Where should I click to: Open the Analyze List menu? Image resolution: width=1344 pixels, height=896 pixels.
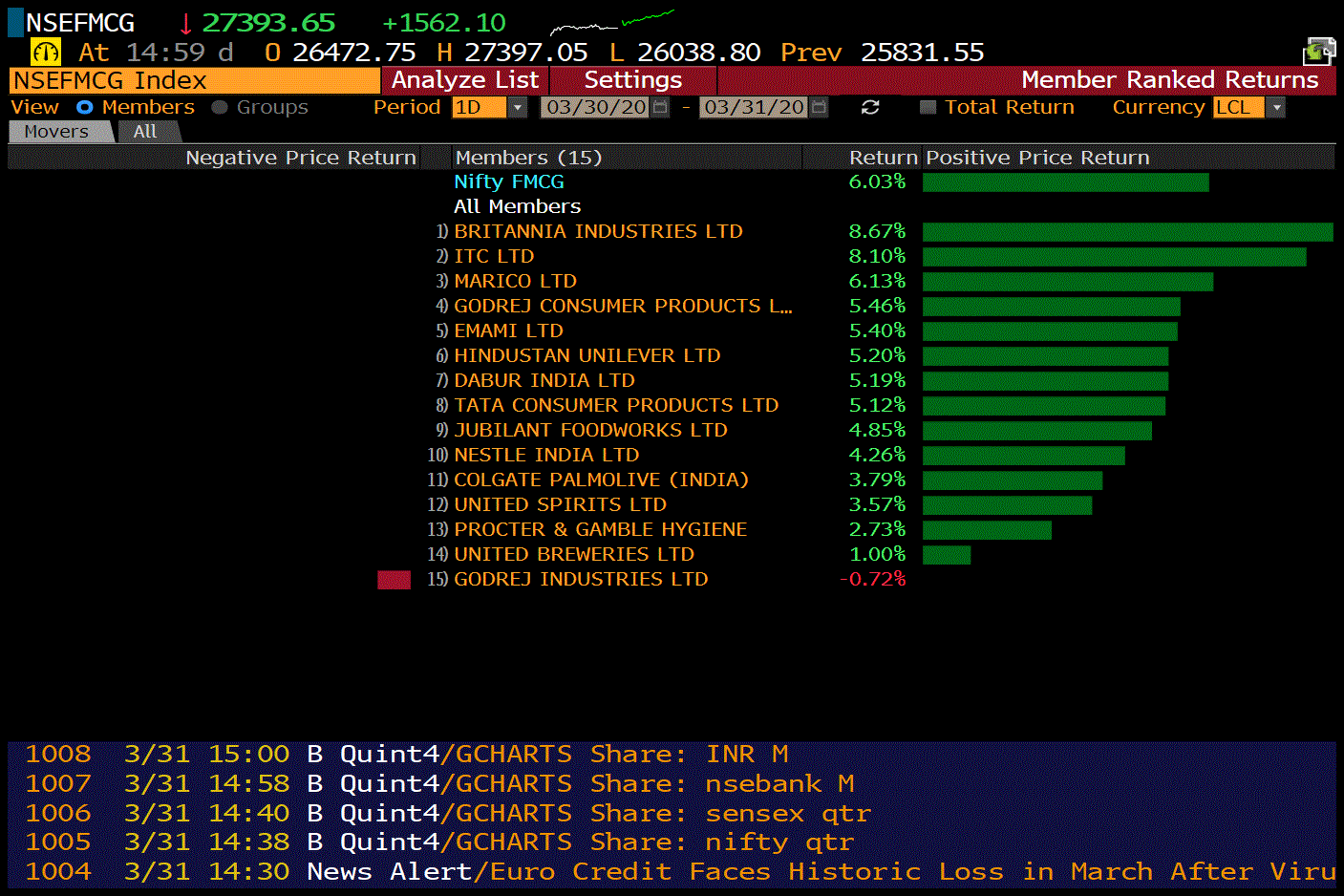pyautogui.click(x=465, y=80)
